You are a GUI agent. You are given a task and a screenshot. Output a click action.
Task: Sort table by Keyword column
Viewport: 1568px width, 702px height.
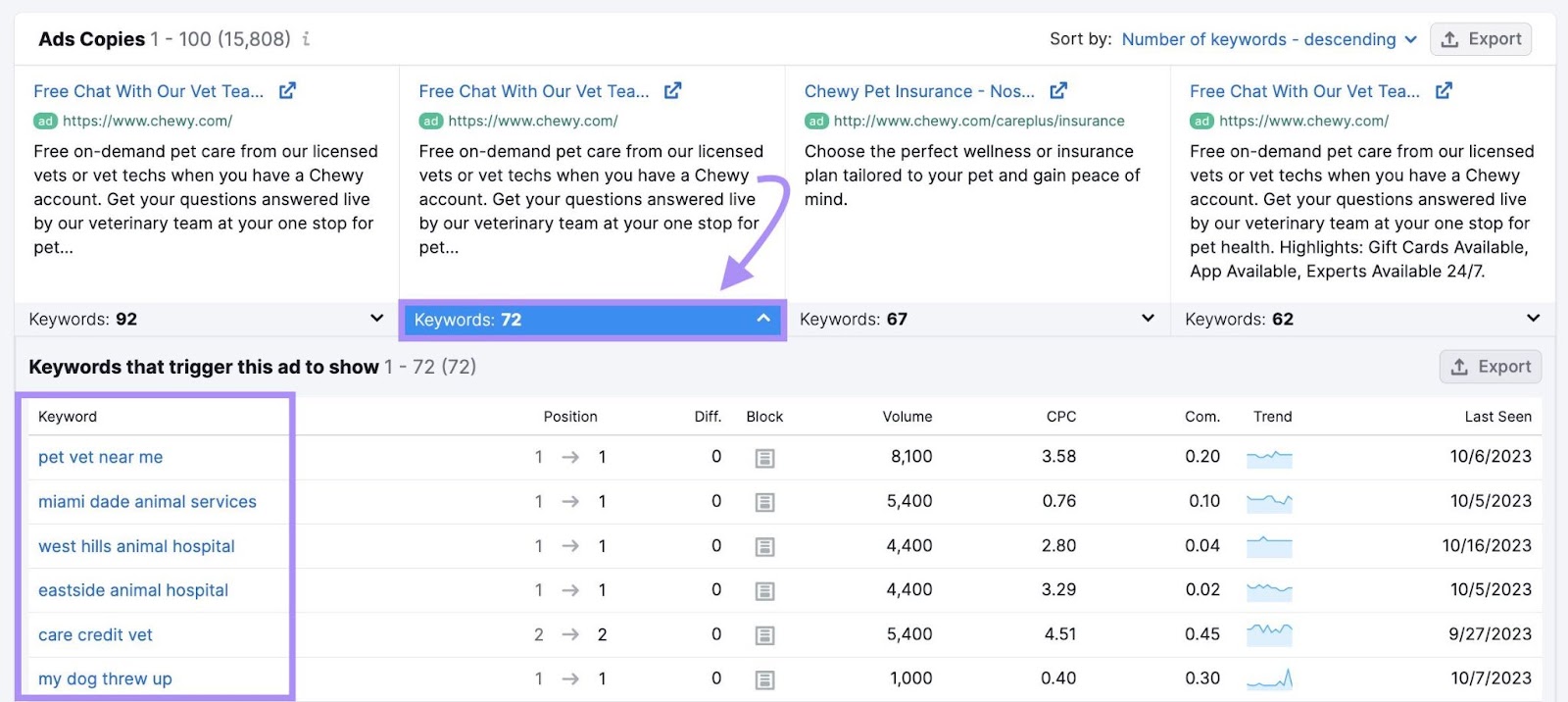68,417
